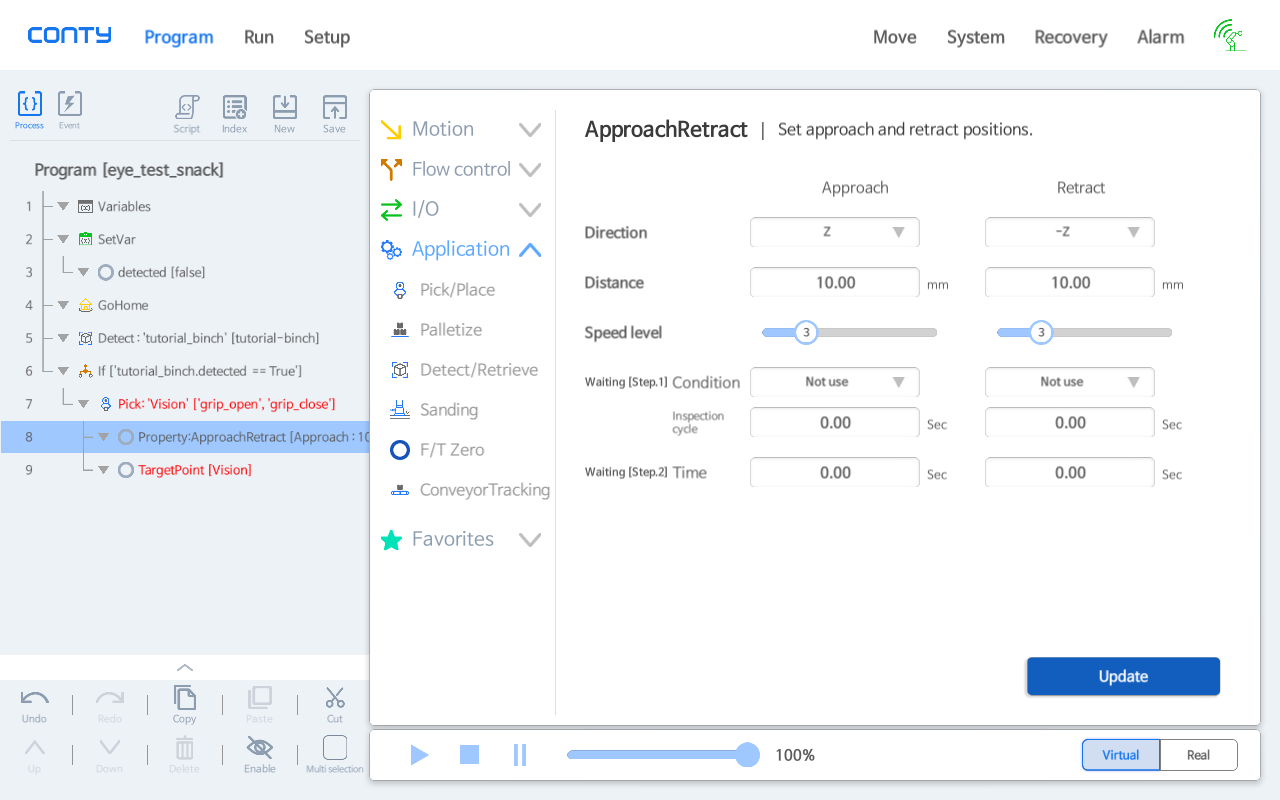Open the Index tool
This screenshot has width=1280, height=800.
pos(235,114)
